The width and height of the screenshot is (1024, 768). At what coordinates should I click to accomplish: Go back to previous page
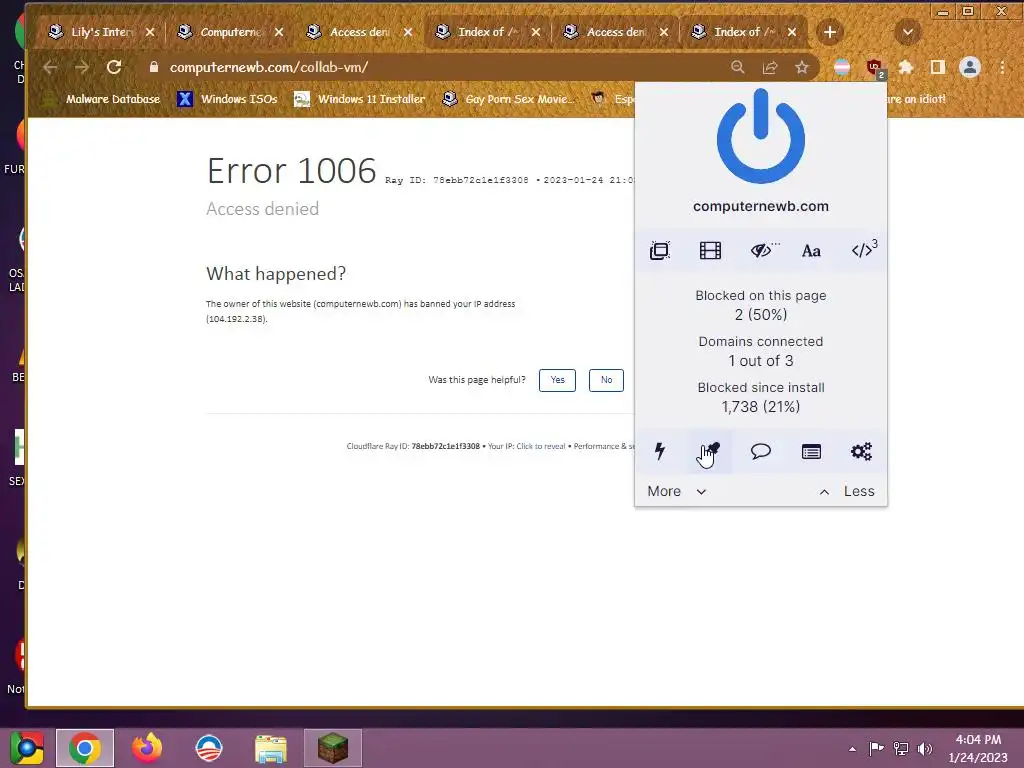pyautogui.click(x=50, y=67)
